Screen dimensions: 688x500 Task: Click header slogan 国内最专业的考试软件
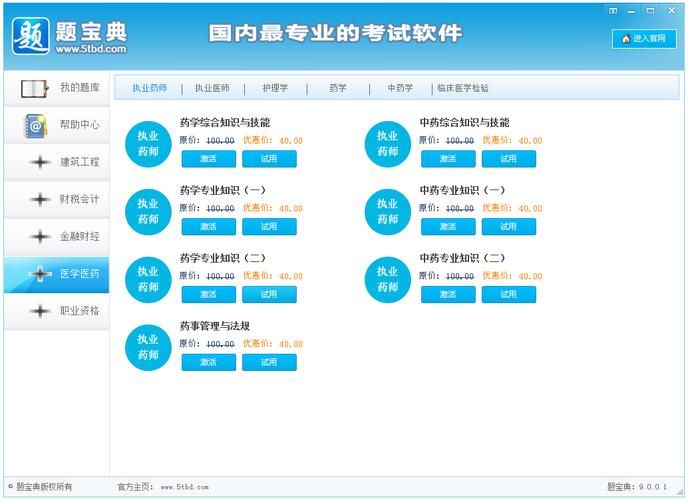tap(335, 33)
